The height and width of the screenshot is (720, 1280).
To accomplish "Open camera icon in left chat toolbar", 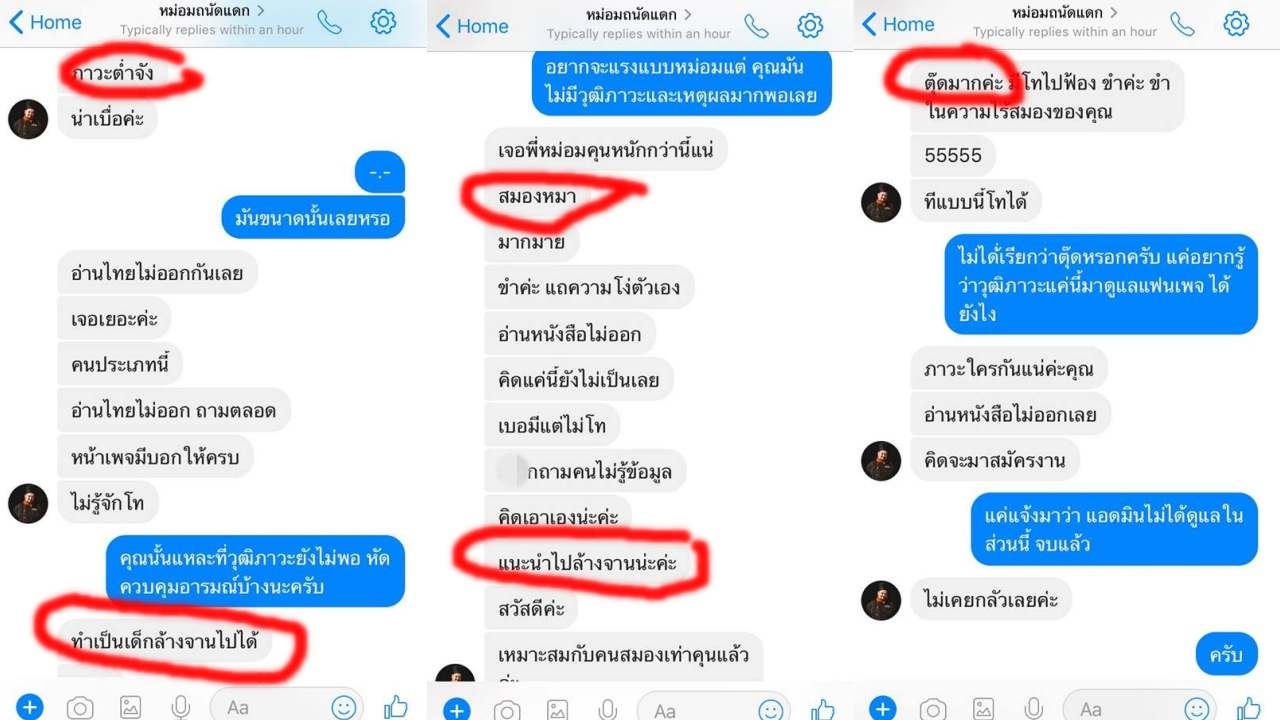I will tap(80, 708).
